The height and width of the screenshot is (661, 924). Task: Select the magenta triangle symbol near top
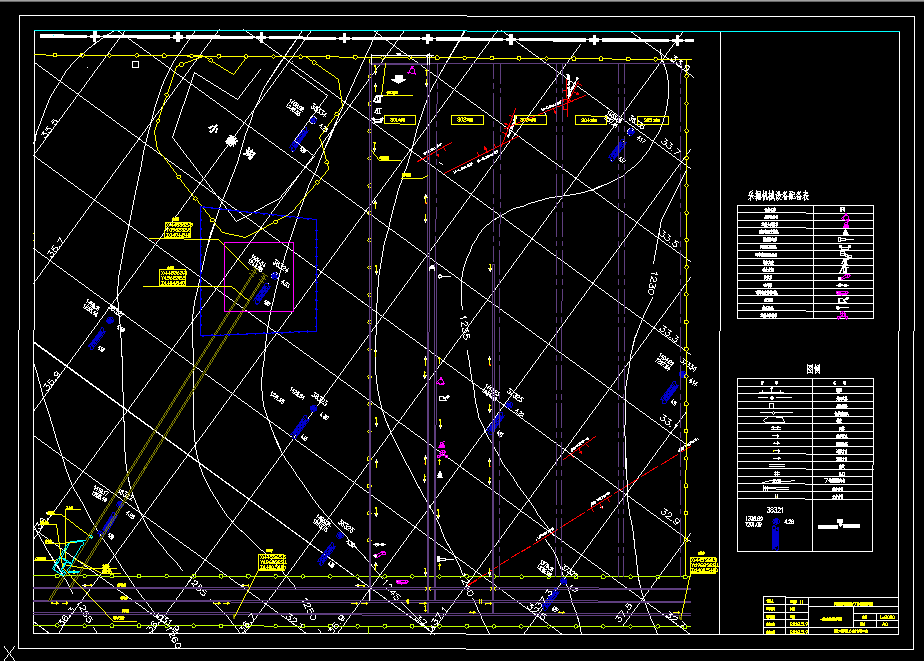[x=413, y=71]
